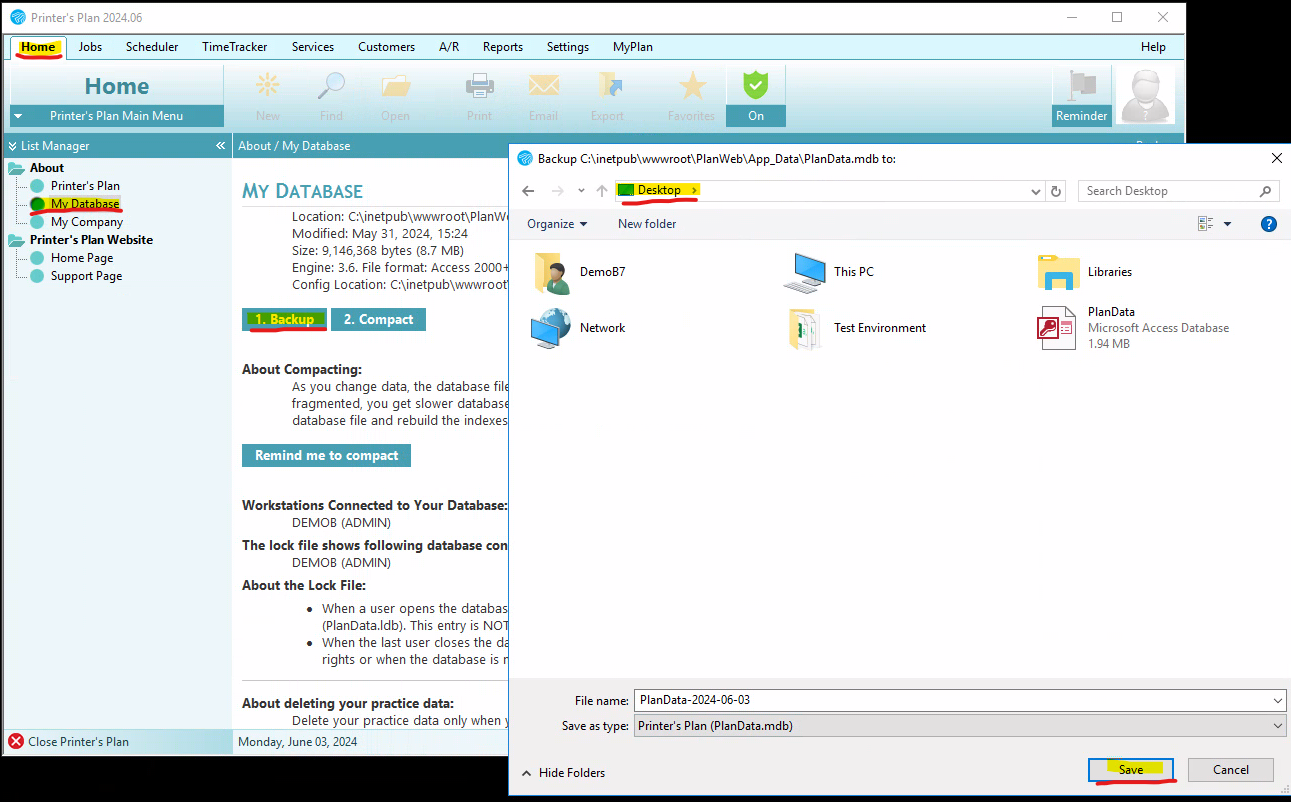Click the Back arrow in Backup dialog
1291x802 pixels.
[x=528, y=191]
